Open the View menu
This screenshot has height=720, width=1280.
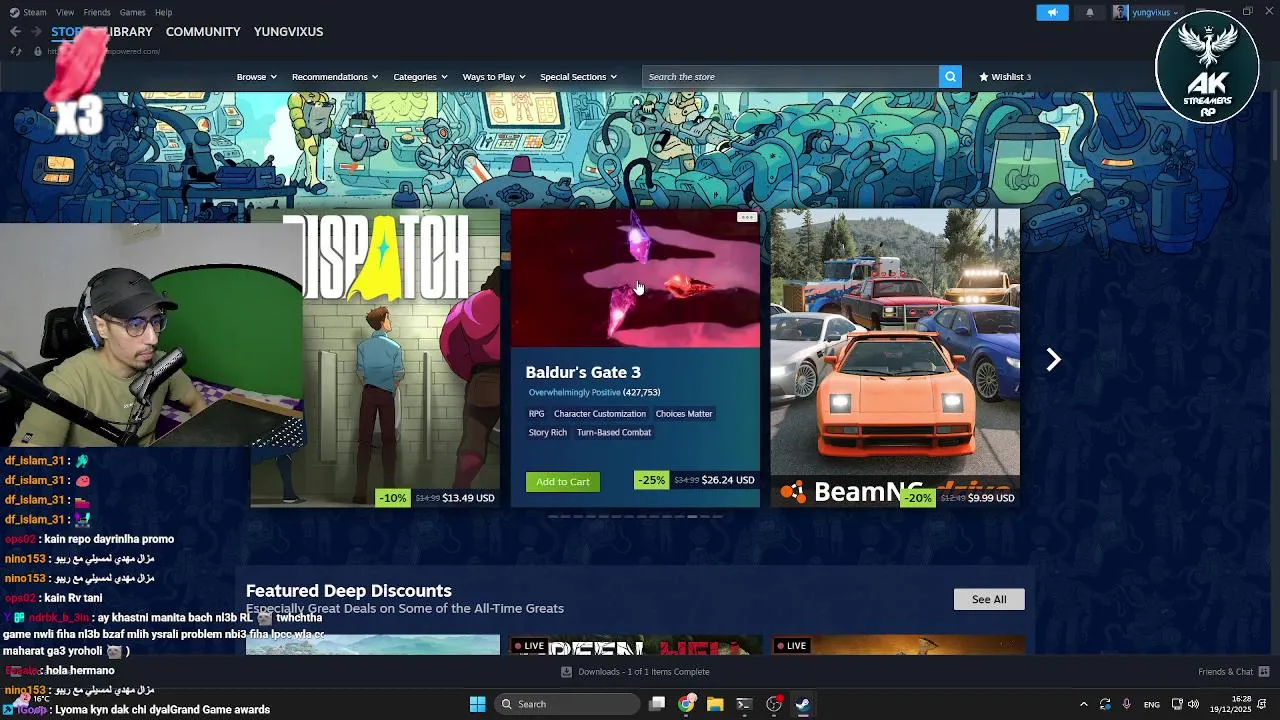click(65, 12)
